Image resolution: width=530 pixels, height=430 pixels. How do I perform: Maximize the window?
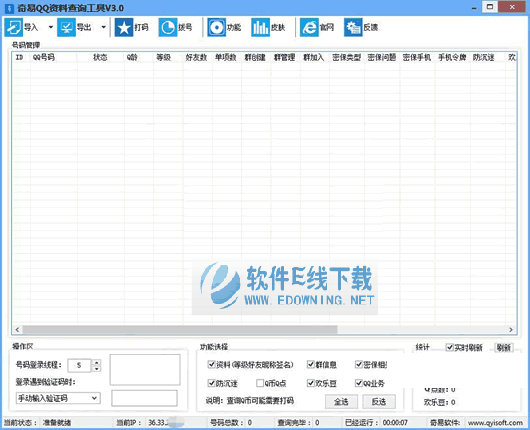(x=490, y=7)
